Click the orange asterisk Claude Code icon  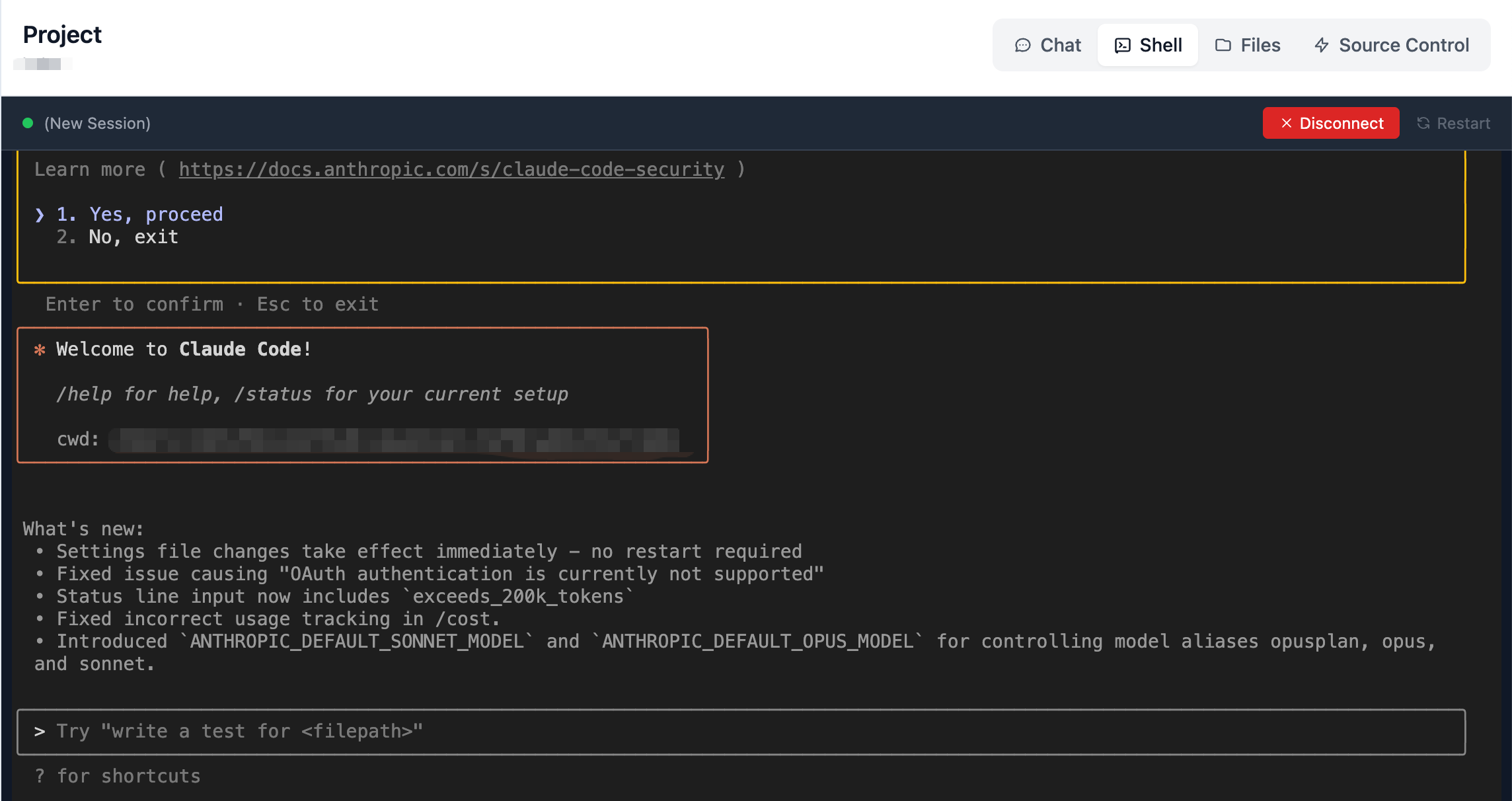tap(40, 350)
